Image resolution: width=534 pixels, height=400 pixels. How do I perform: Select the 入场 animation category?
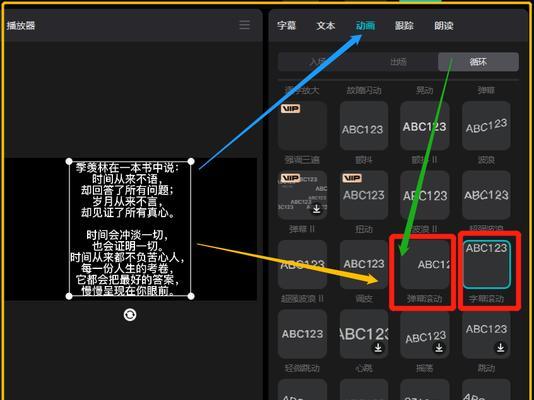tap(318, 62)
